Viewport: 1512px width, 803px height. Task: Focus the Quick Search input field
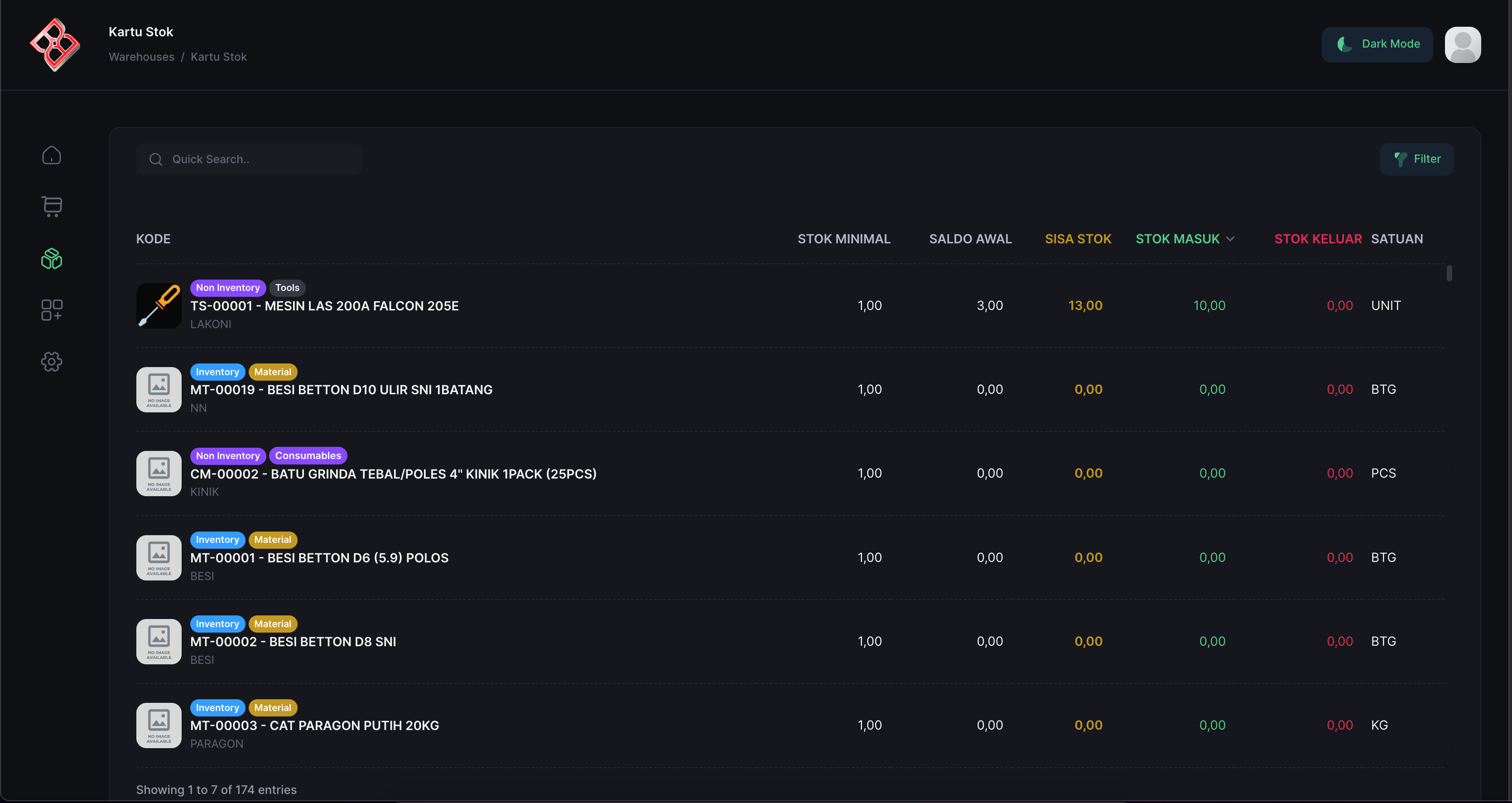(258, 159)
